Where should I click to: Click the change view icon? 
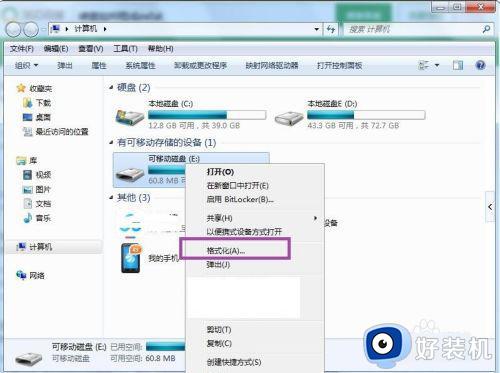(424, 65)
